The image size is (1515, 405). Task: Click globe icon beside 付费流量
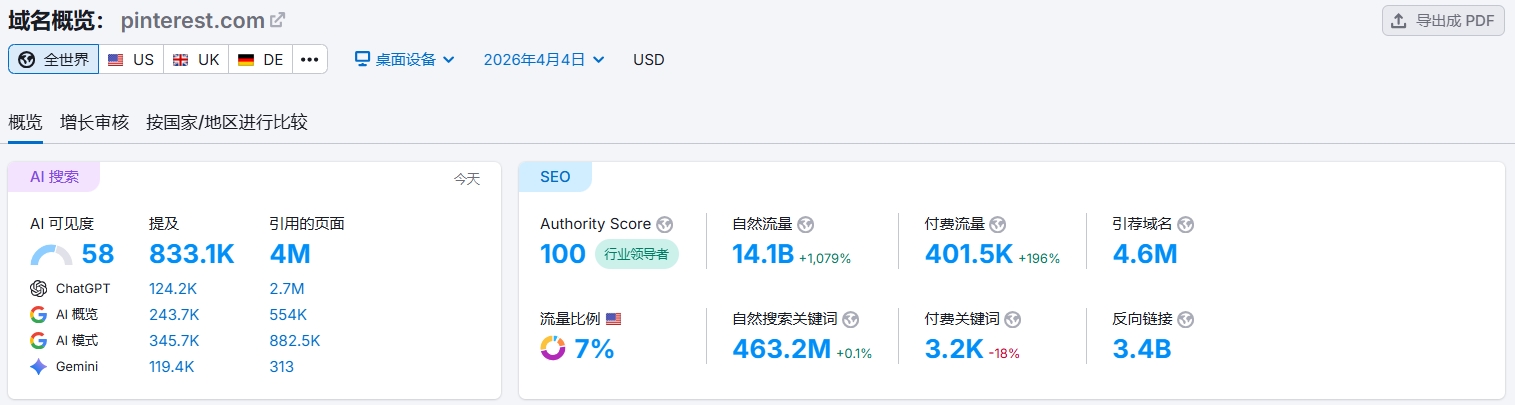[x=997, y=225]
